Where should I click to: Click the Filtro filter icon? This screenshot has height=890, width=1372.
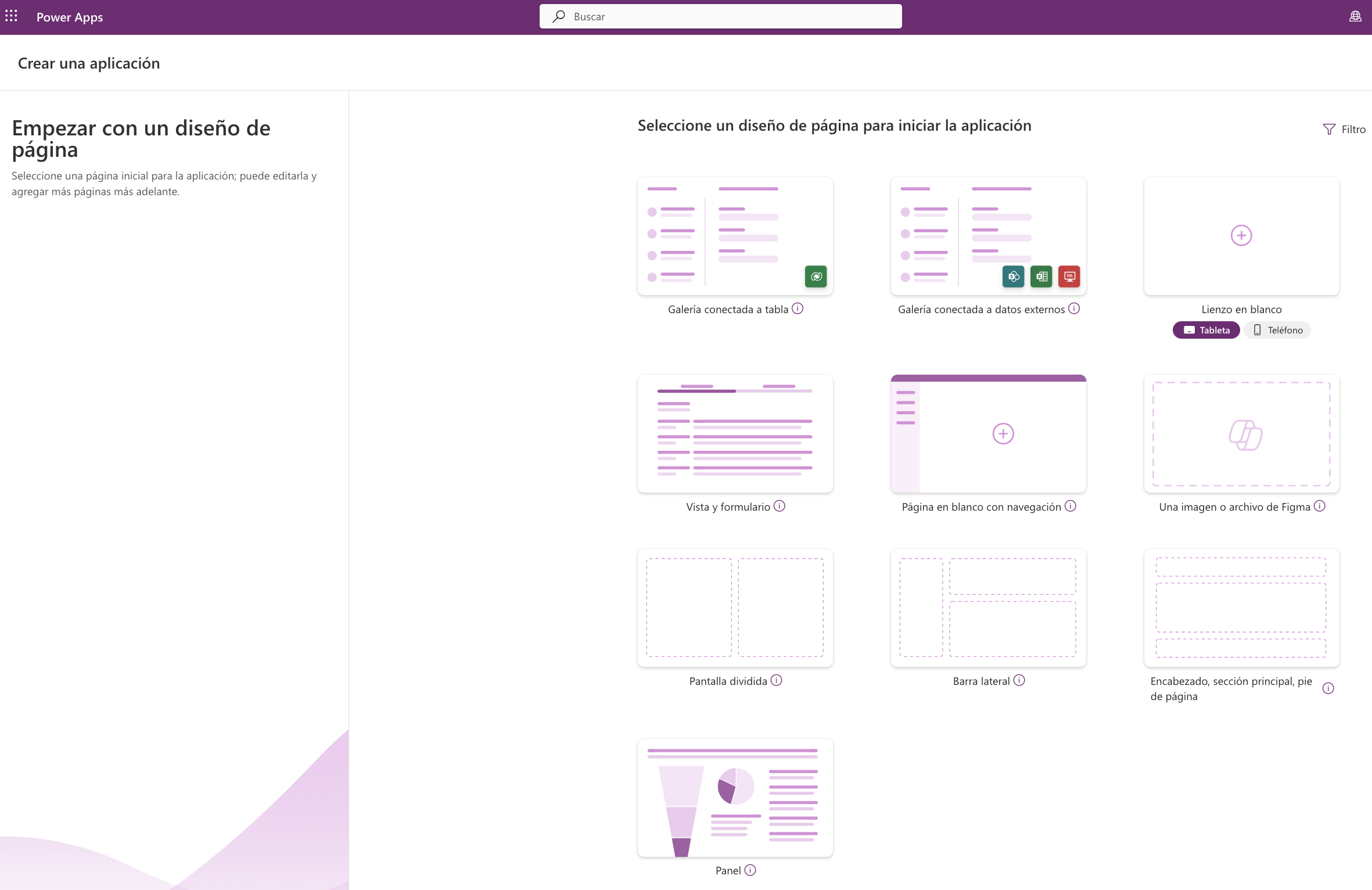[x=1329, y=129]
